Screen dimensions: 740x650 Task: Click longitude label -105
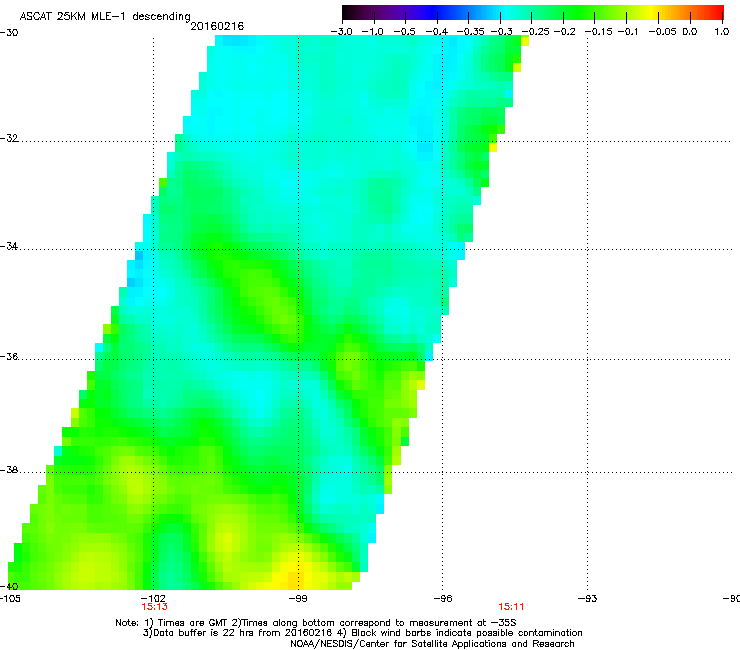[10, 599]
